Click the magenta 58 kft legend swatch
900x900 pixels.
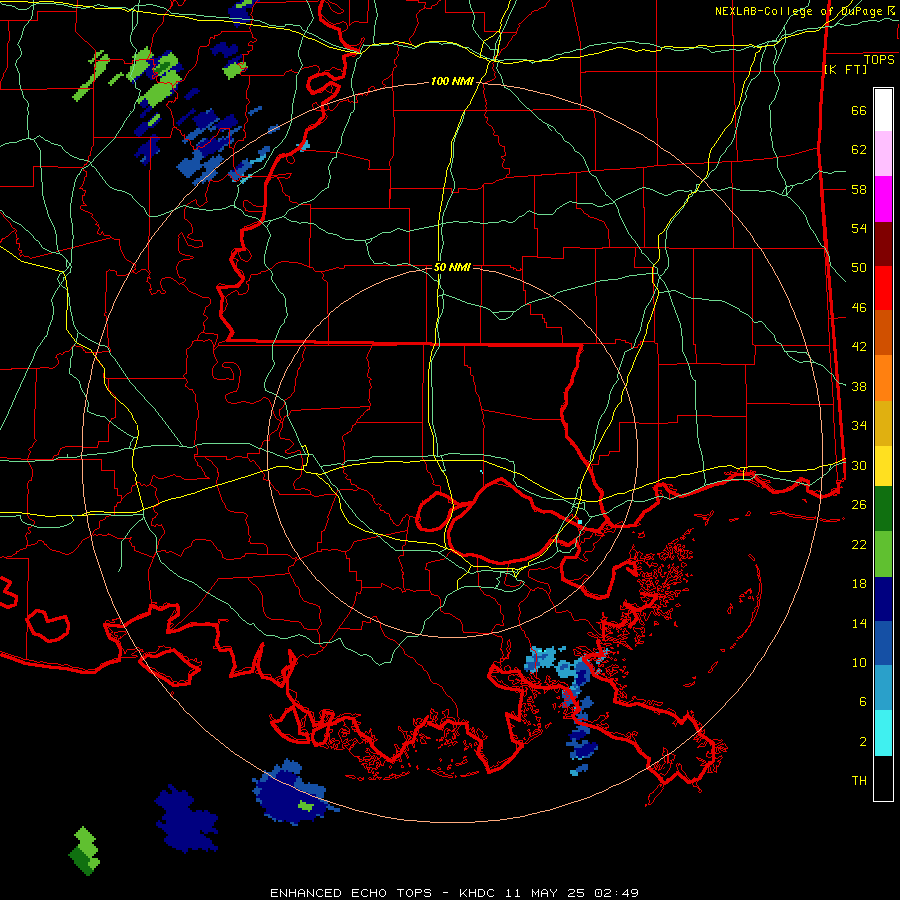coord(883,199)
